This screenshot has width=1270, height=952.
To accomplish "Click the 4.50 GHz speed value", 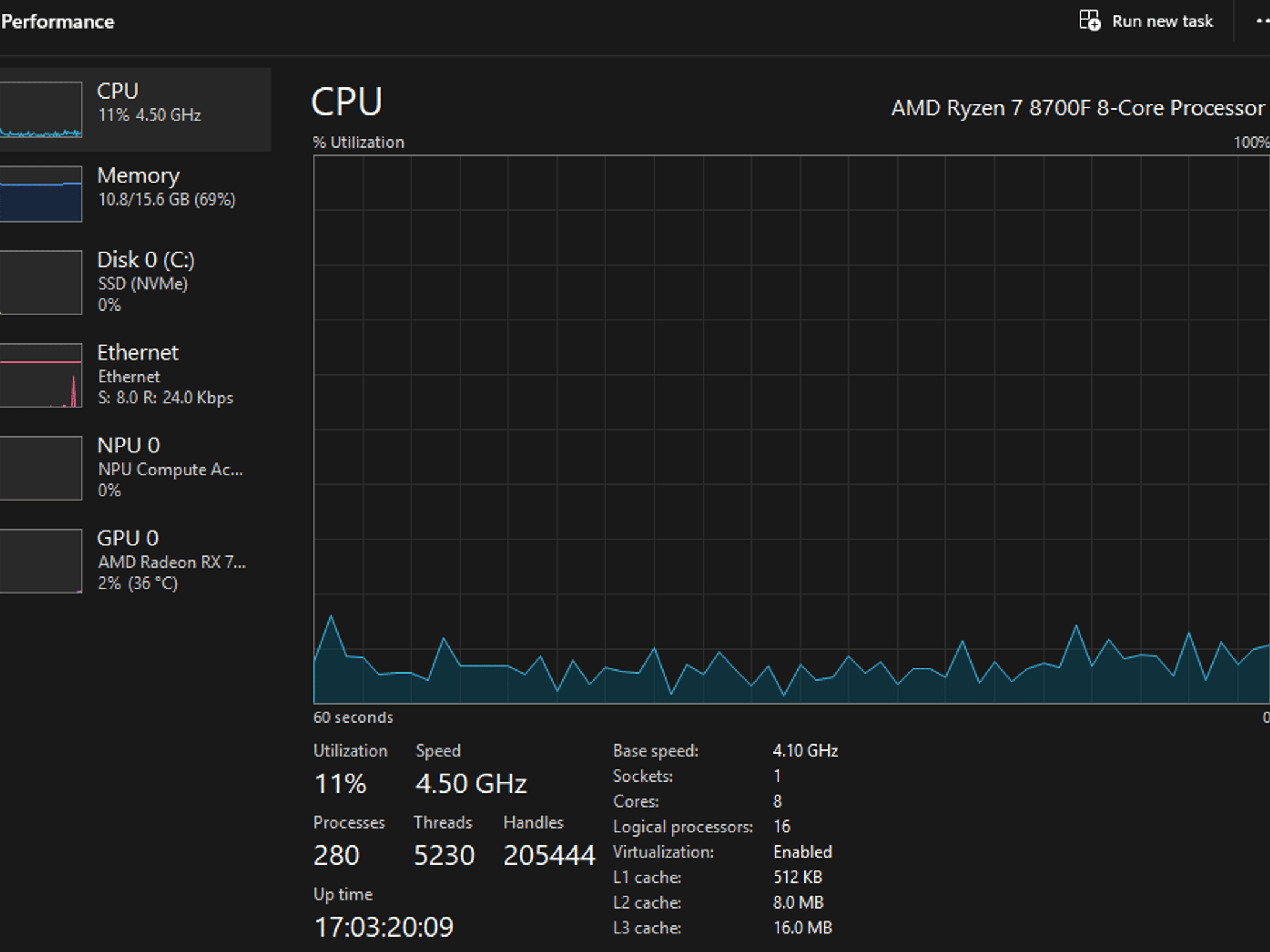I will pyautogui.click(x=471, y=783).
